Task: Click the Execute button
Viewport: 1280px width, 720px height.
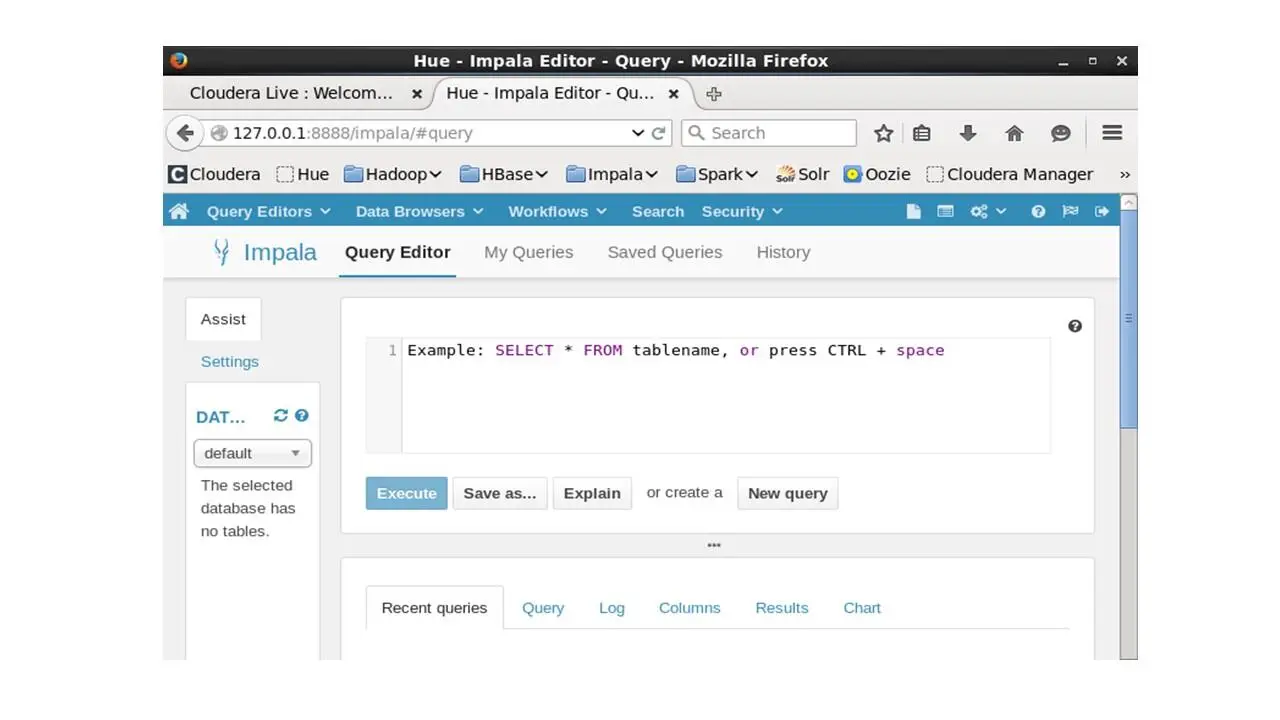Action: tap(407, 493)
